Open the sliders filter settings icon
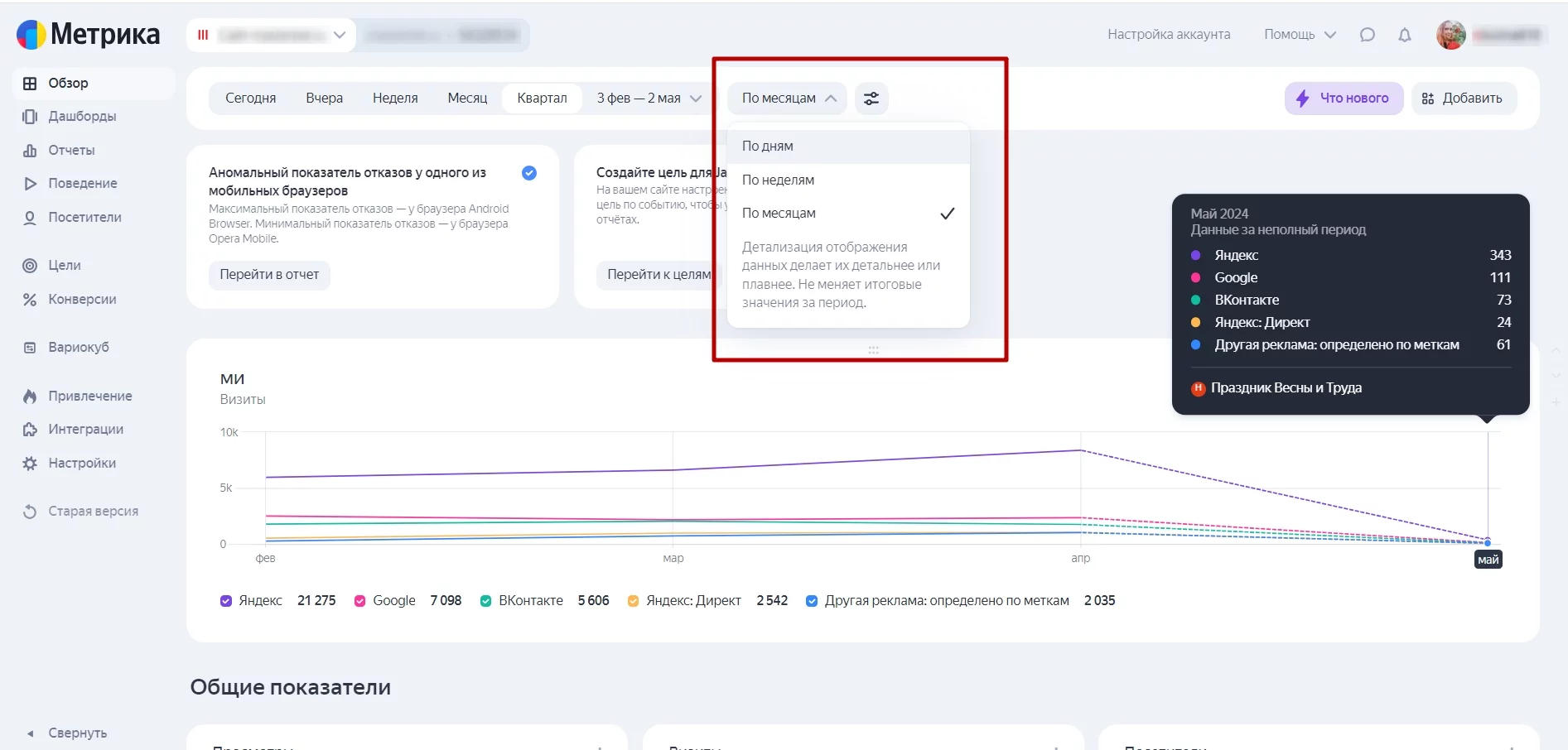Image resolution: width=1568 pixels, height=750 pixels. pyautogui.click(x=871, y=98)
